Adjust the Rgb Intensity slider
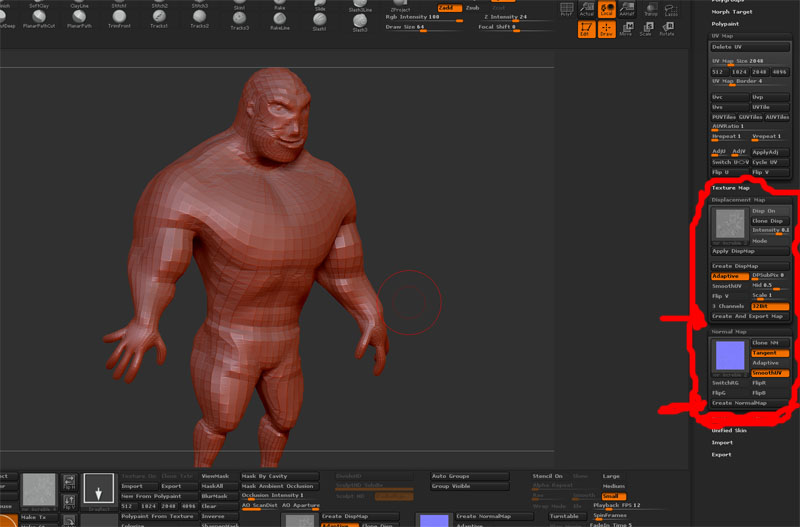The width and height of the screenshot is (800, 527). (x=422, y=18)
